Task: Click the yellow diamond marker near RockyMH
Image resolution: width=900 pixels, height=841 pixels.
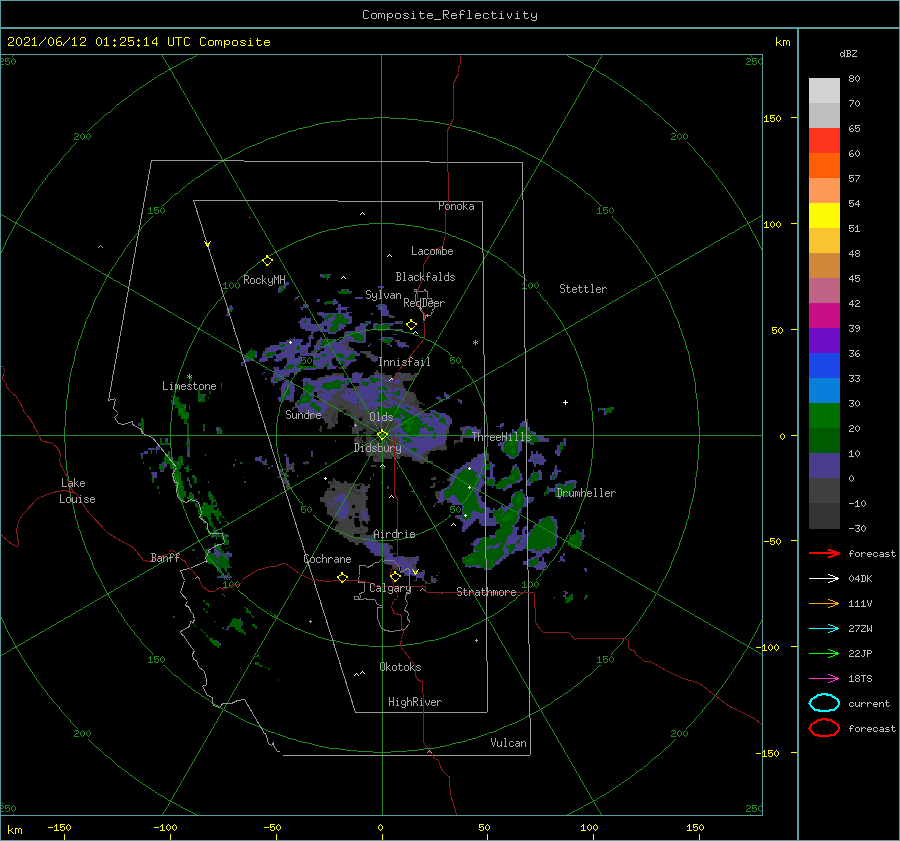Action: click(x=267, y=261)
